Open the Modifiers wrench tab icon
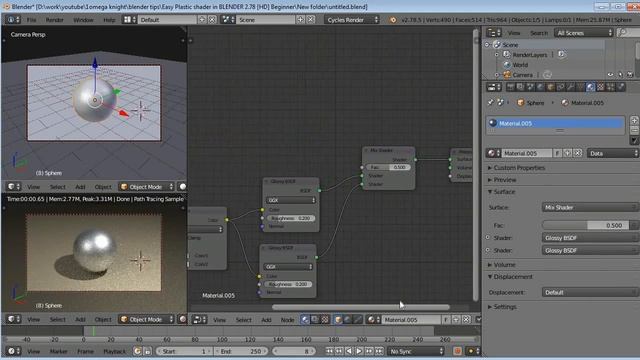The image size is (640, 360). click(x=570, y=87)
